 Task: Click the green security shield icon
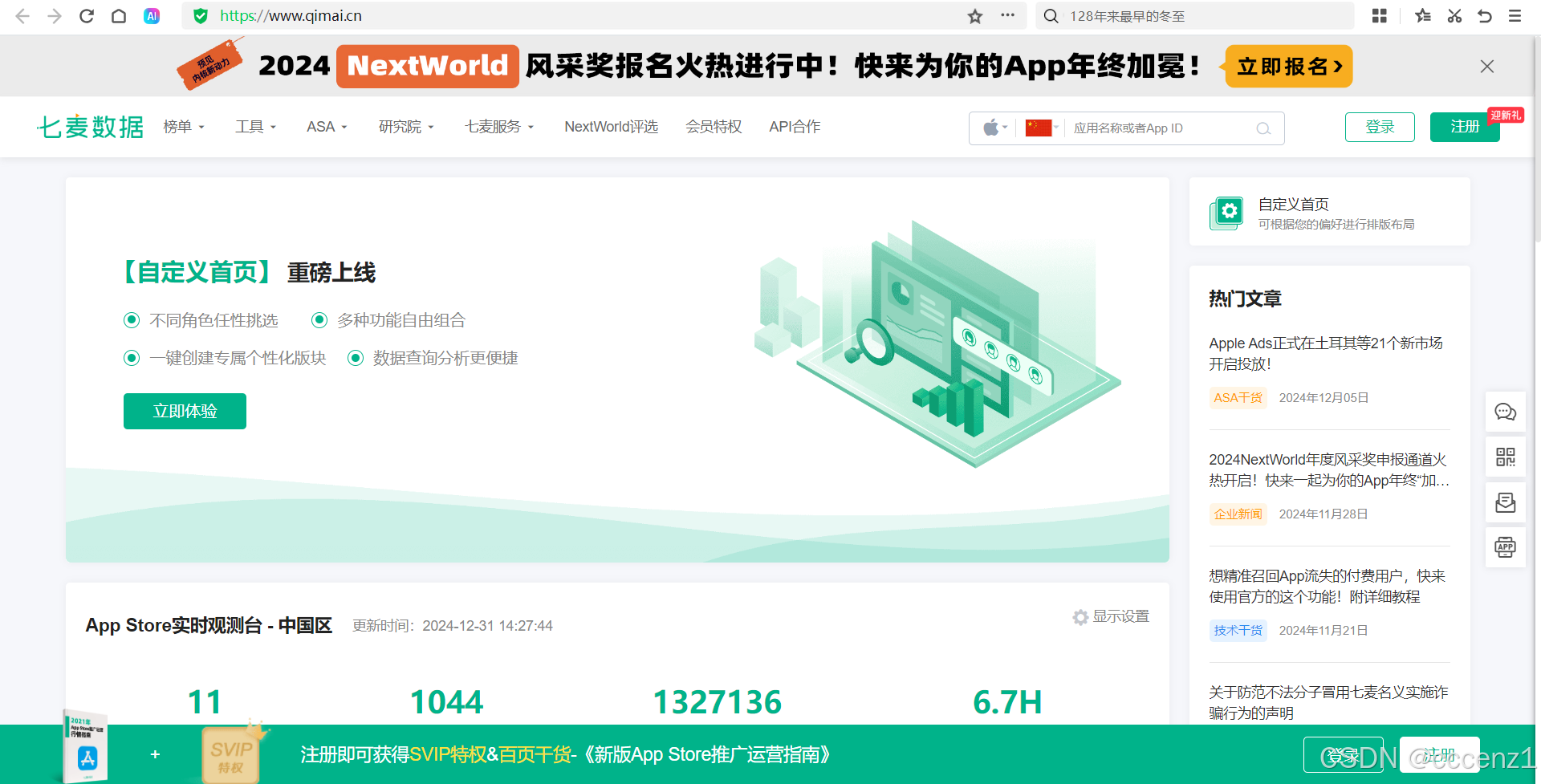pos(201,16)
